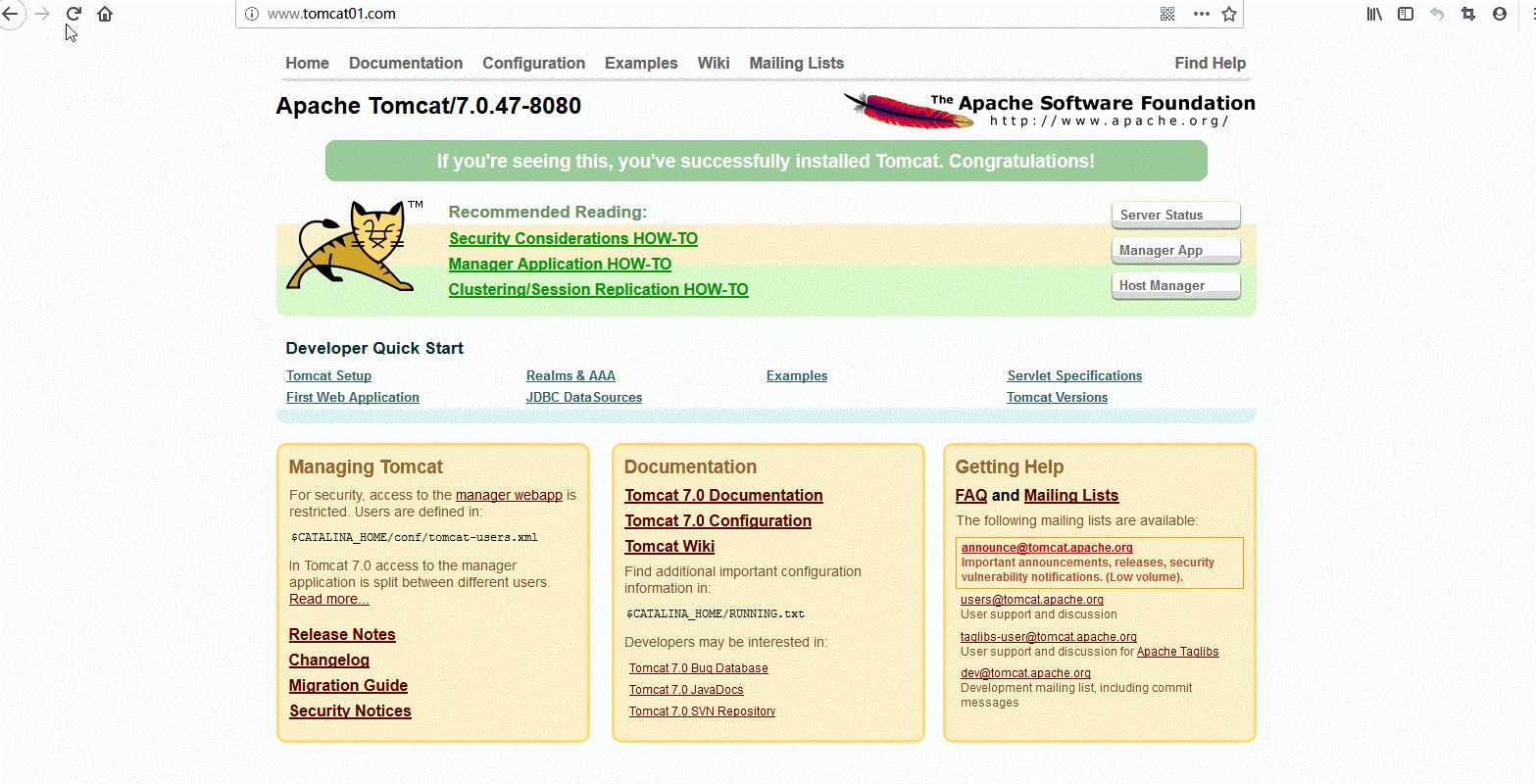This screenshot has width=1536, height=784.
Task: Open the Manager App button
Action: click(x=1175, y=250)
